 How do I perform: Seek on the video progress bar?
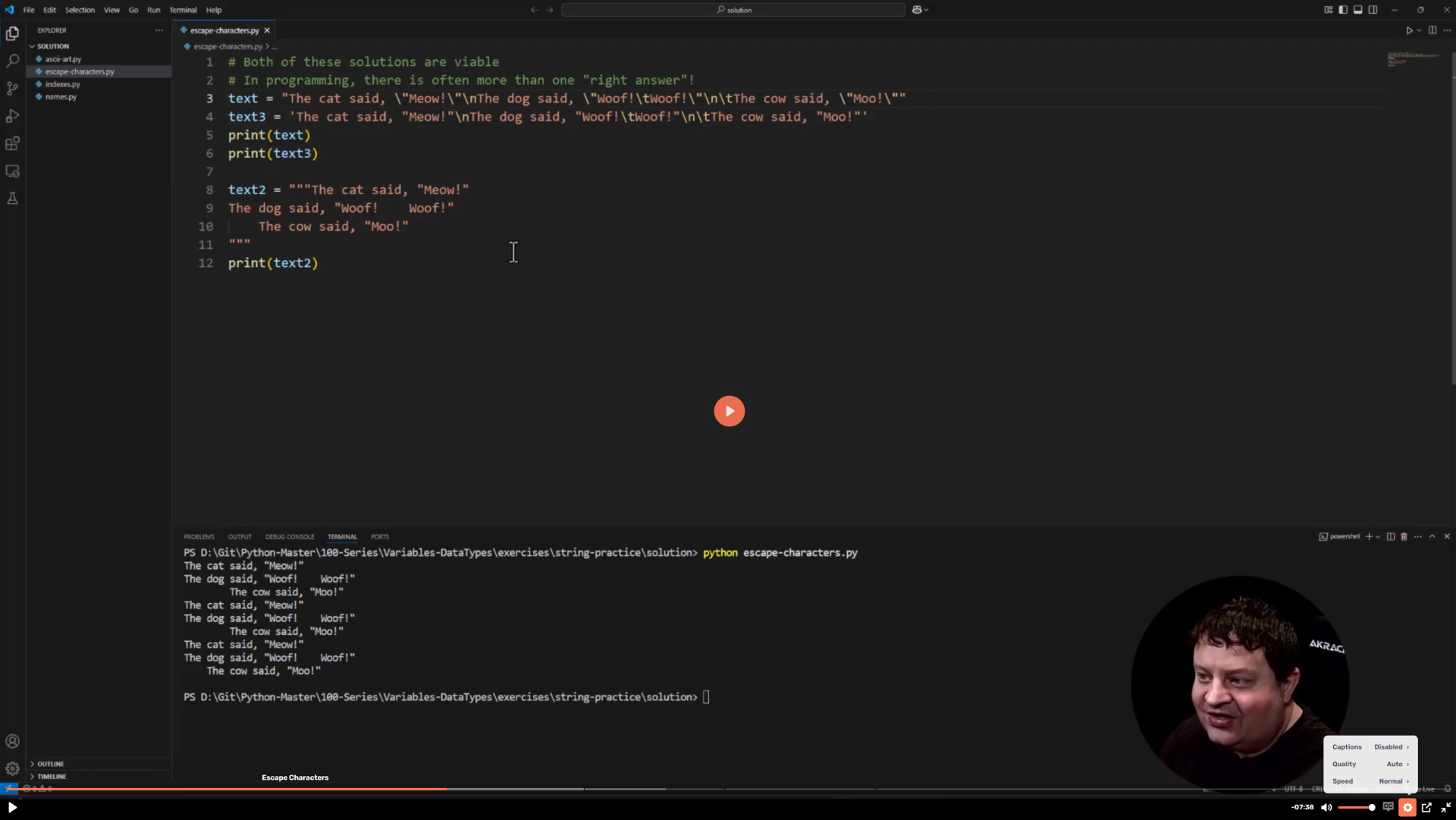(x=728, y=789)
